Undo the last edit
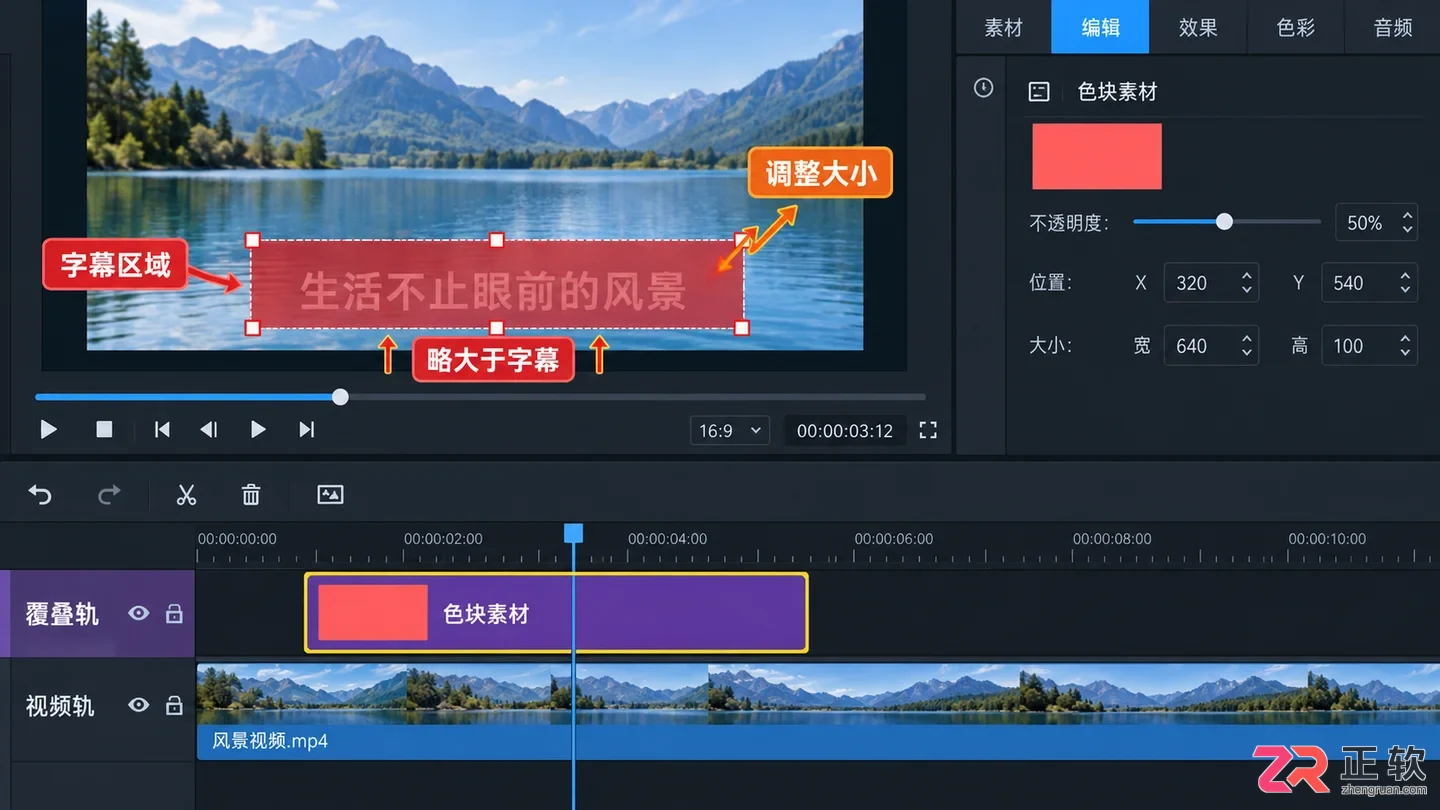Viewport: 1440px width, 810px height. (40, 494)
